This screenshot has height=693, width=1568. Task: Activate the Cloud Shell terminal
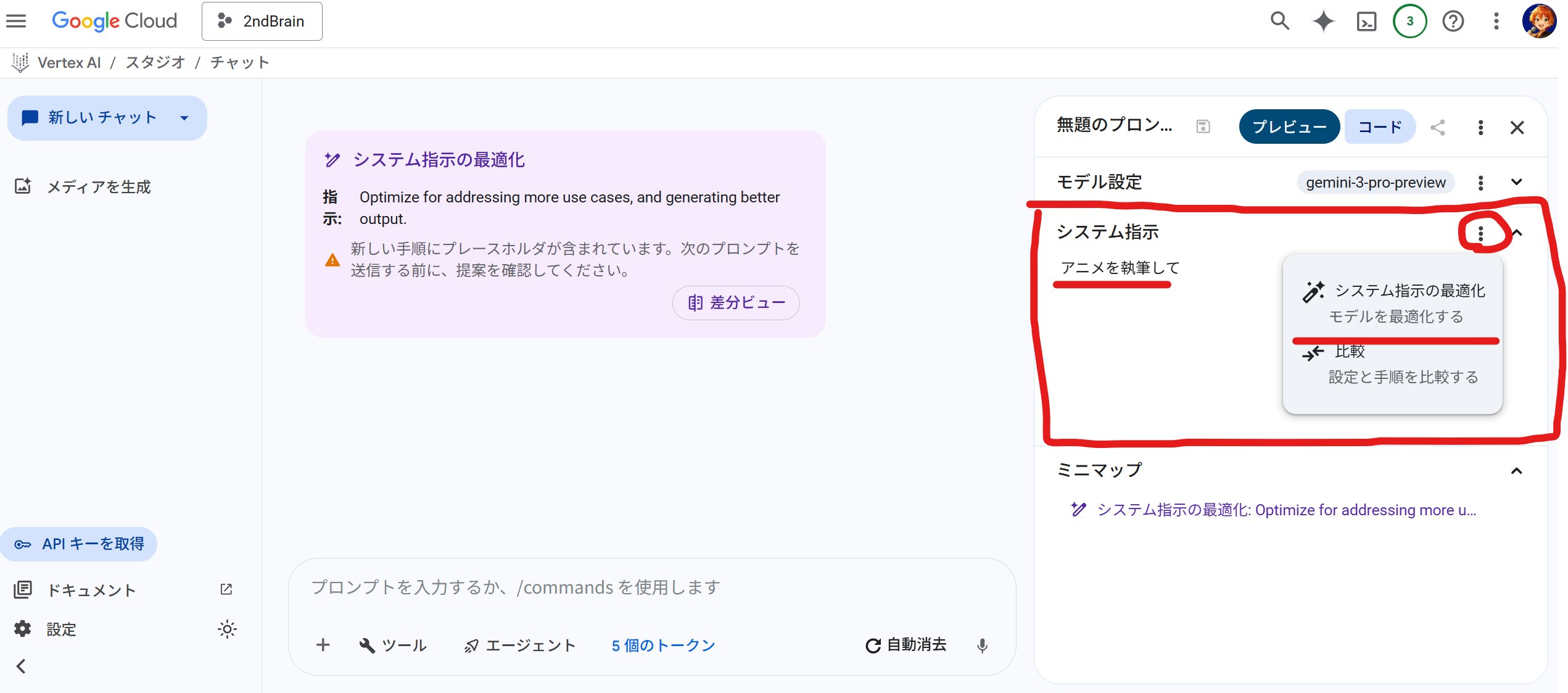coord(1366,20)
